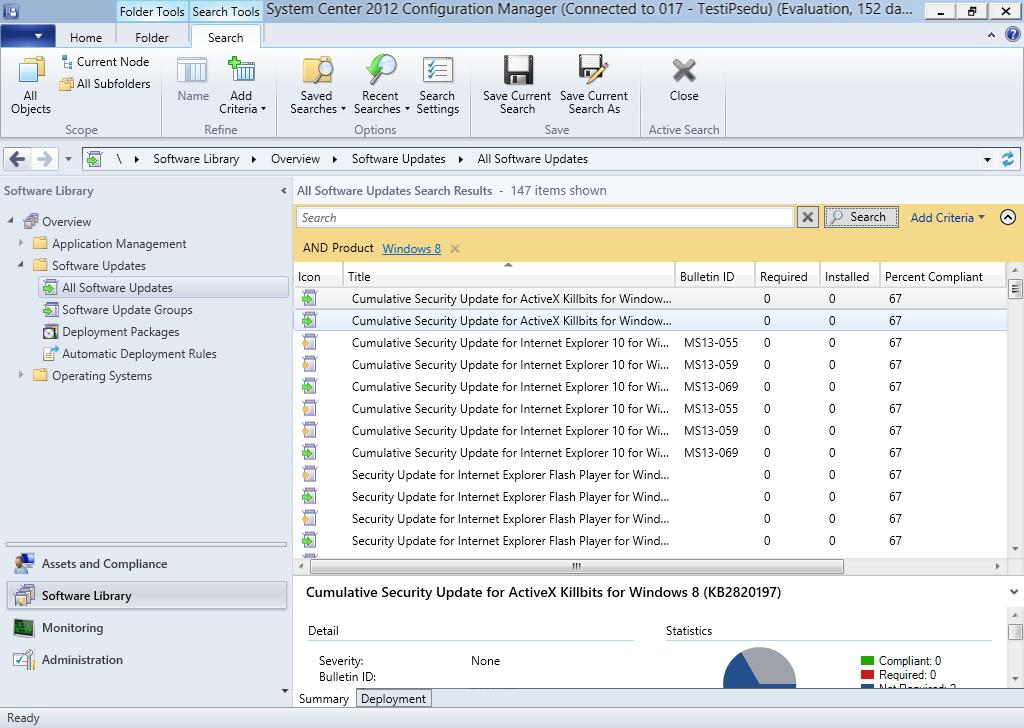Open the navigation history dropdown arrow

(68, 159)
